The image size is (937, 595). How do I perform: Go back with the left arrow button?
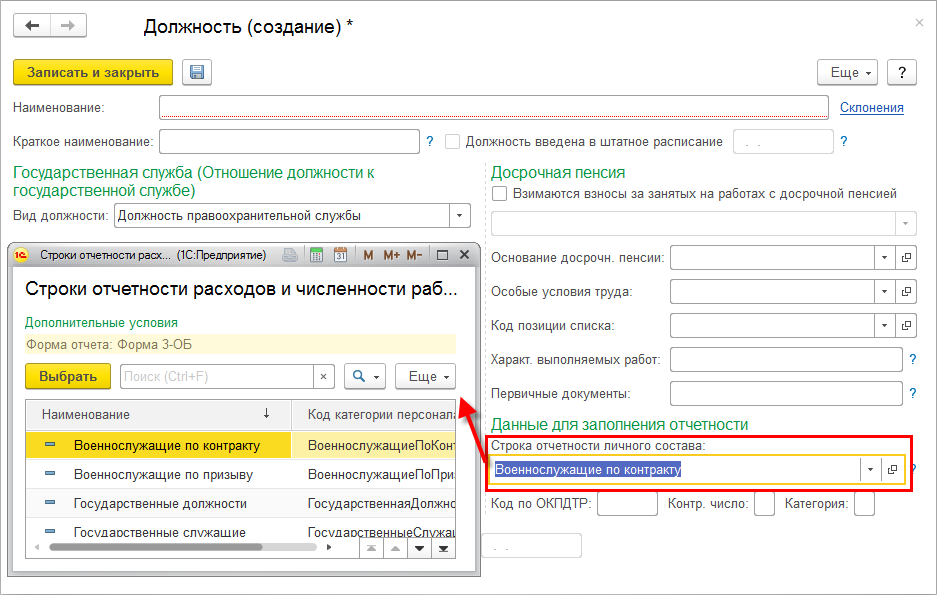33,25
